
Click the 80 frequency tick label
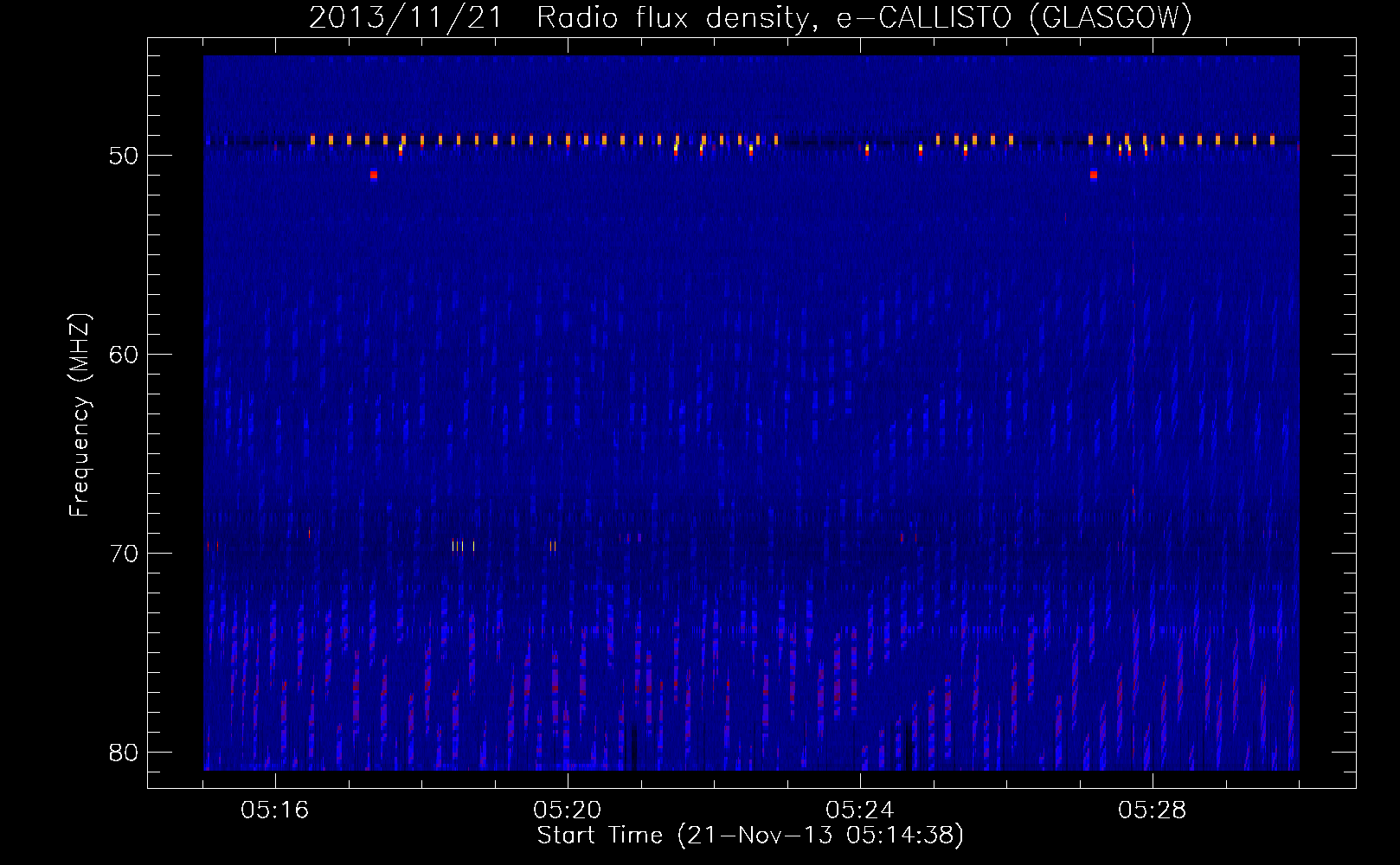125,753
